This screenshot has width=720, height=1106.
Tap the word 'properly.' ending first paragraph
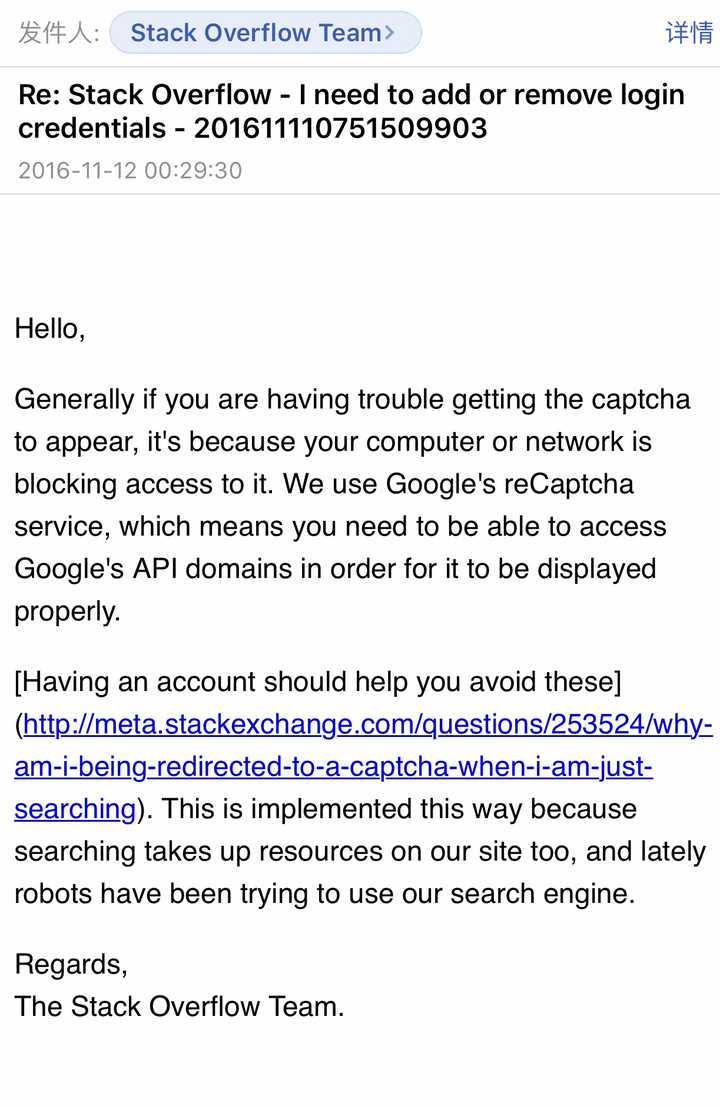point(67,611)
